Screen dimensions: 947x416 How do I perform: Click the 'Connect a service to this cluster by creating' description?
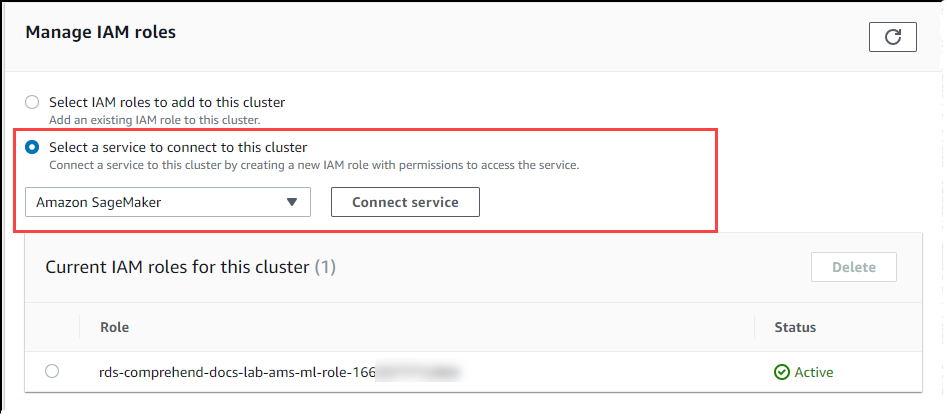click(x=314, y=164)
